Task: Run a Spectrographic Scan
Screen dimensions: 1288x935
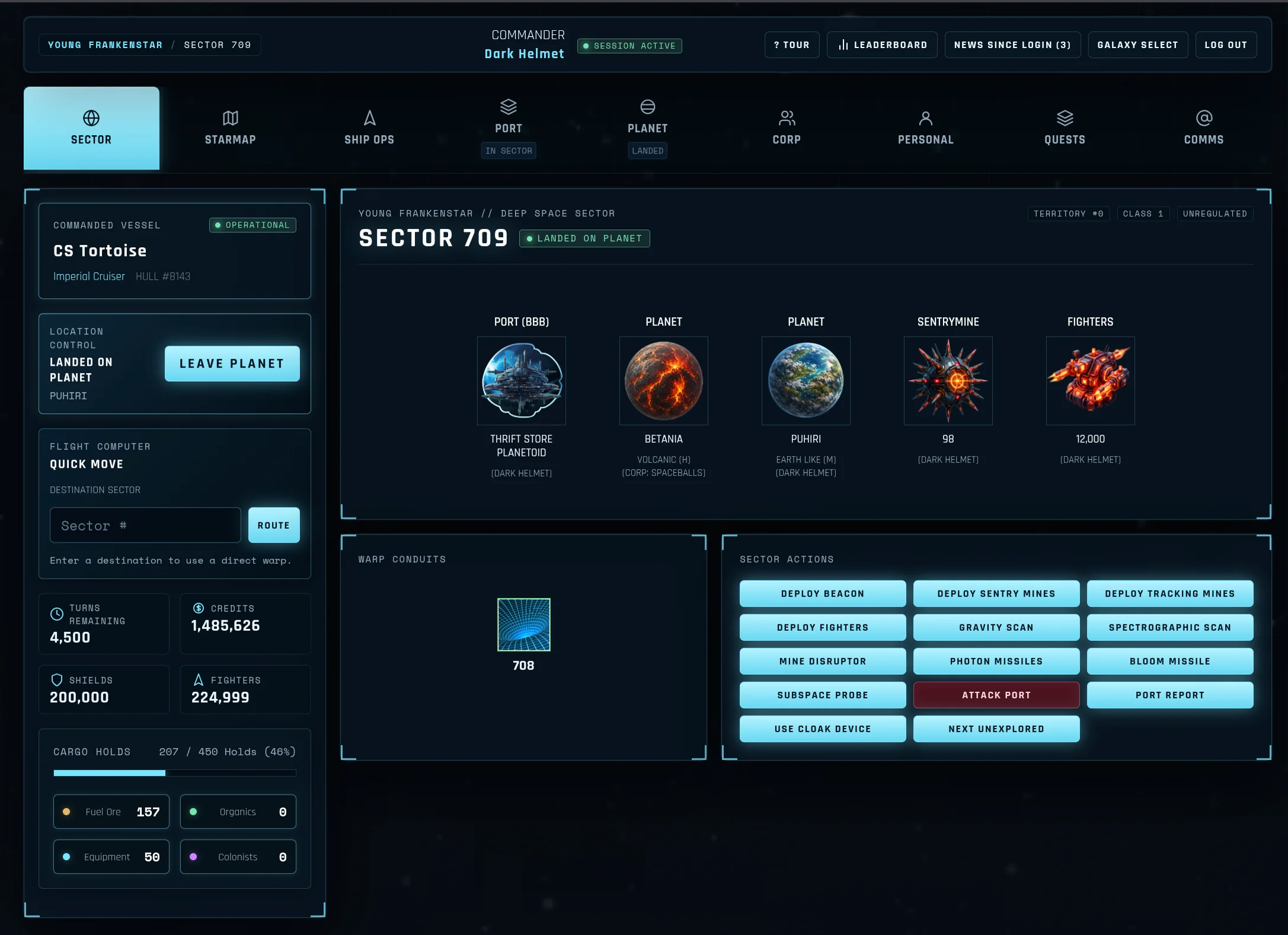Action: (1170, 627)
